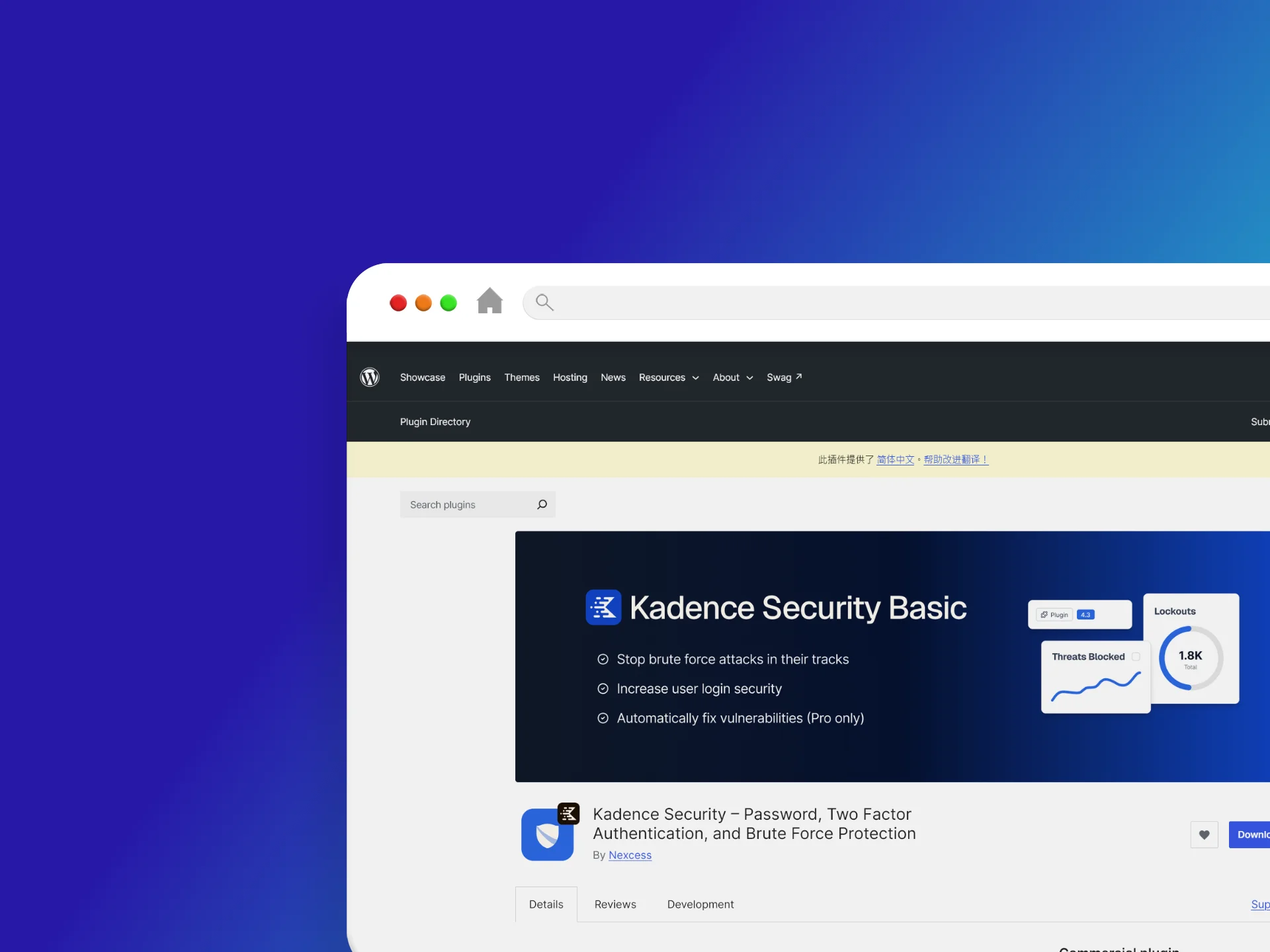
Task: Expand the About dropdown menu
Action: (x=733, y=377)
